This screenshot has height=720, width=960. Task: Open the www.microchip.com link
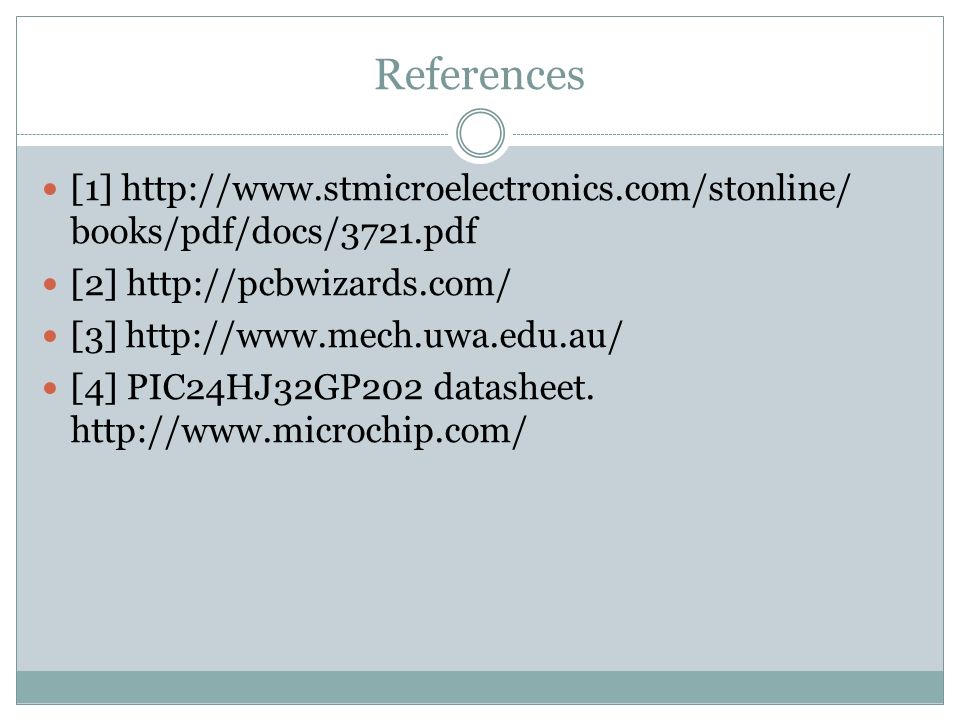298,431
